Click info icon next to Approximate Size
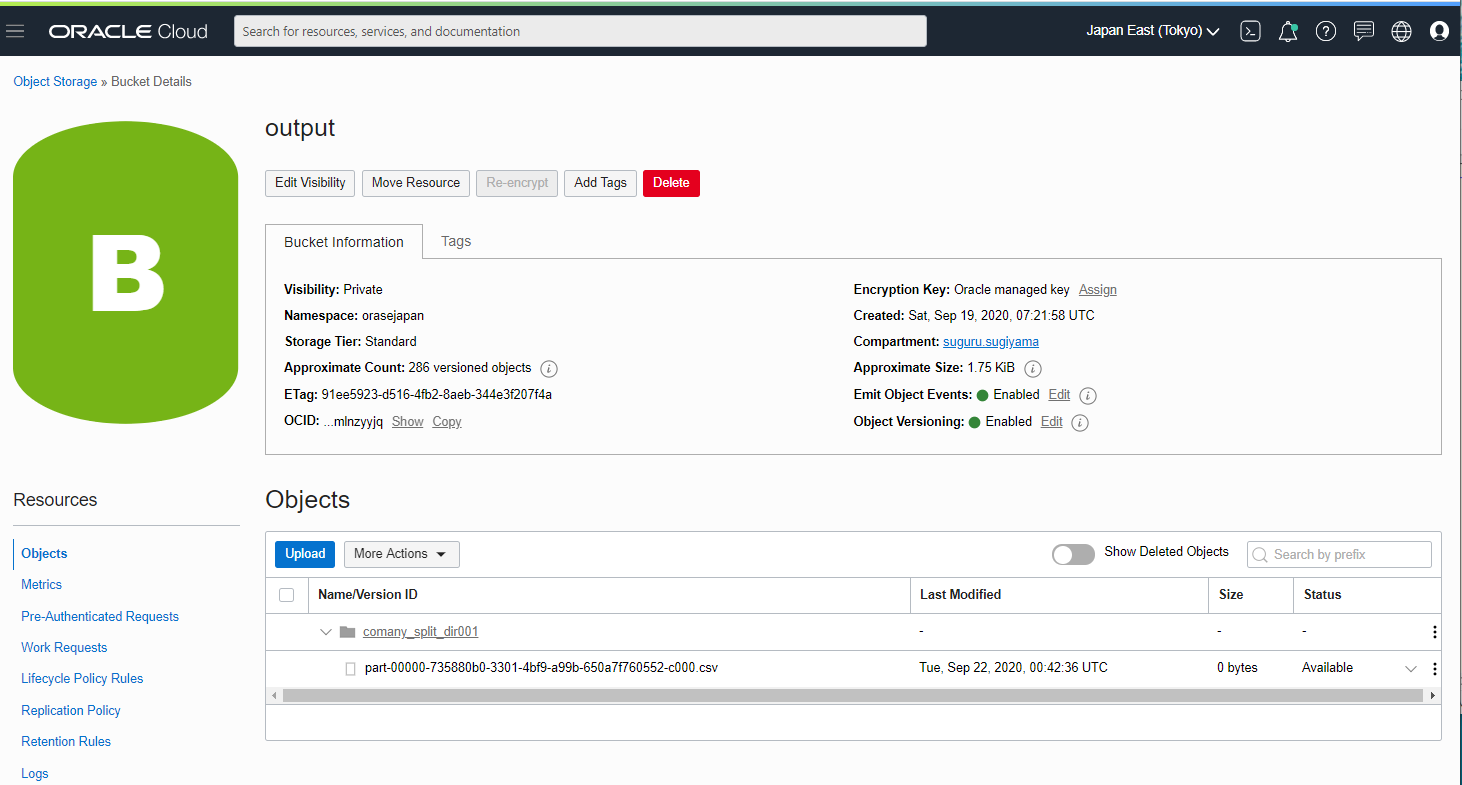Screen dimensions: 1462x785 coord(1033,368)
